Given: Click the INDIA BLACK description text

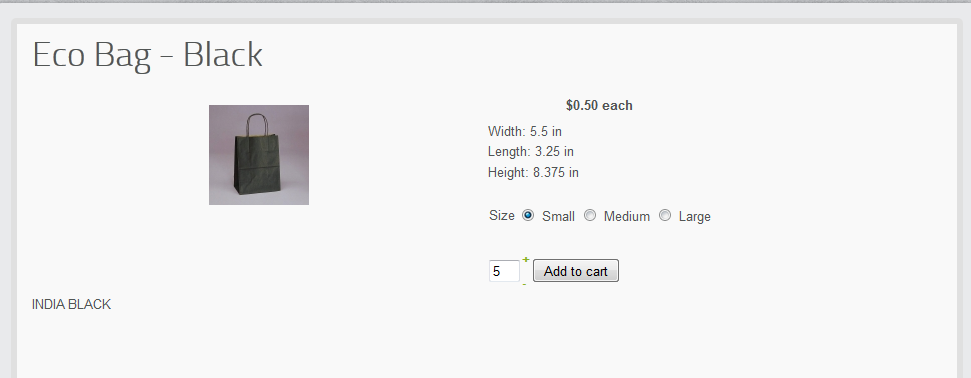Looking at the screenshot, I should tap(71, 304).
